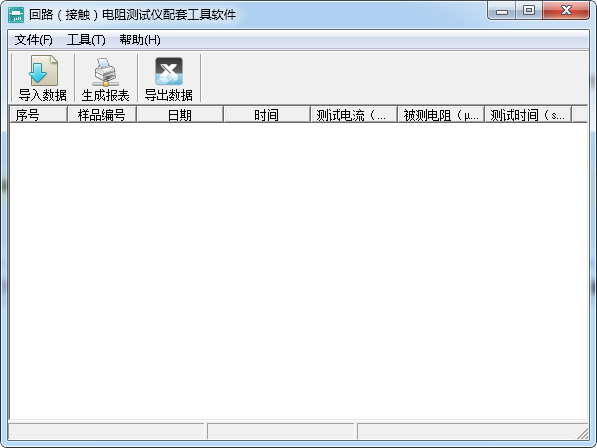Click the 生成报表 printer report icon

(x=105, y=72)
